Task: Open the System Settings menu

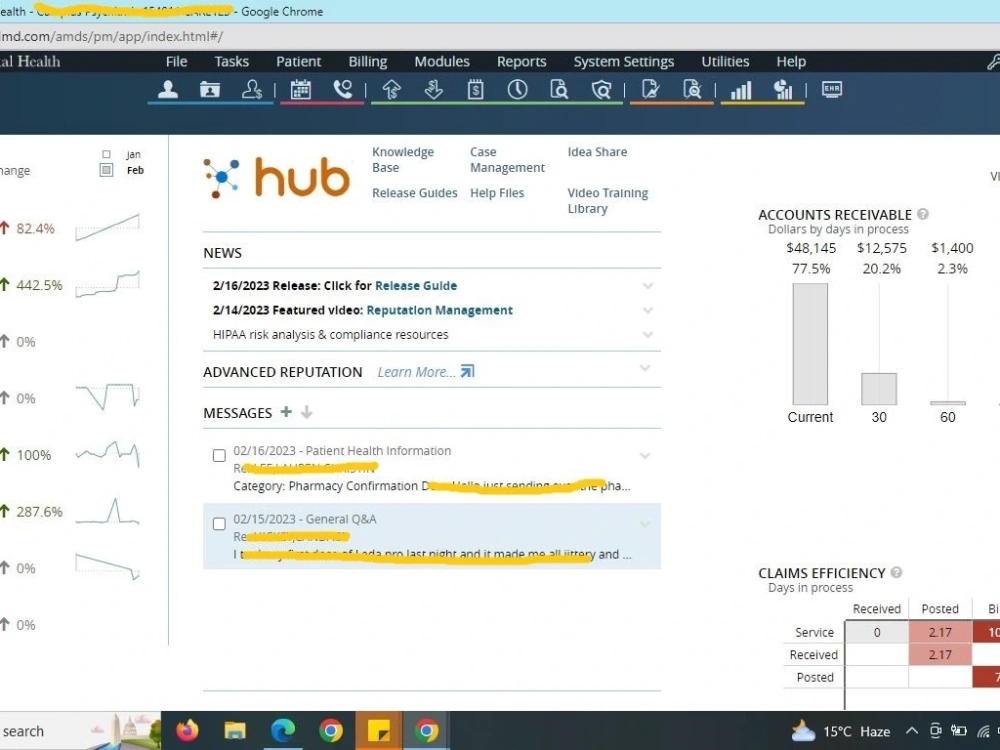Action: coord(624,62)
